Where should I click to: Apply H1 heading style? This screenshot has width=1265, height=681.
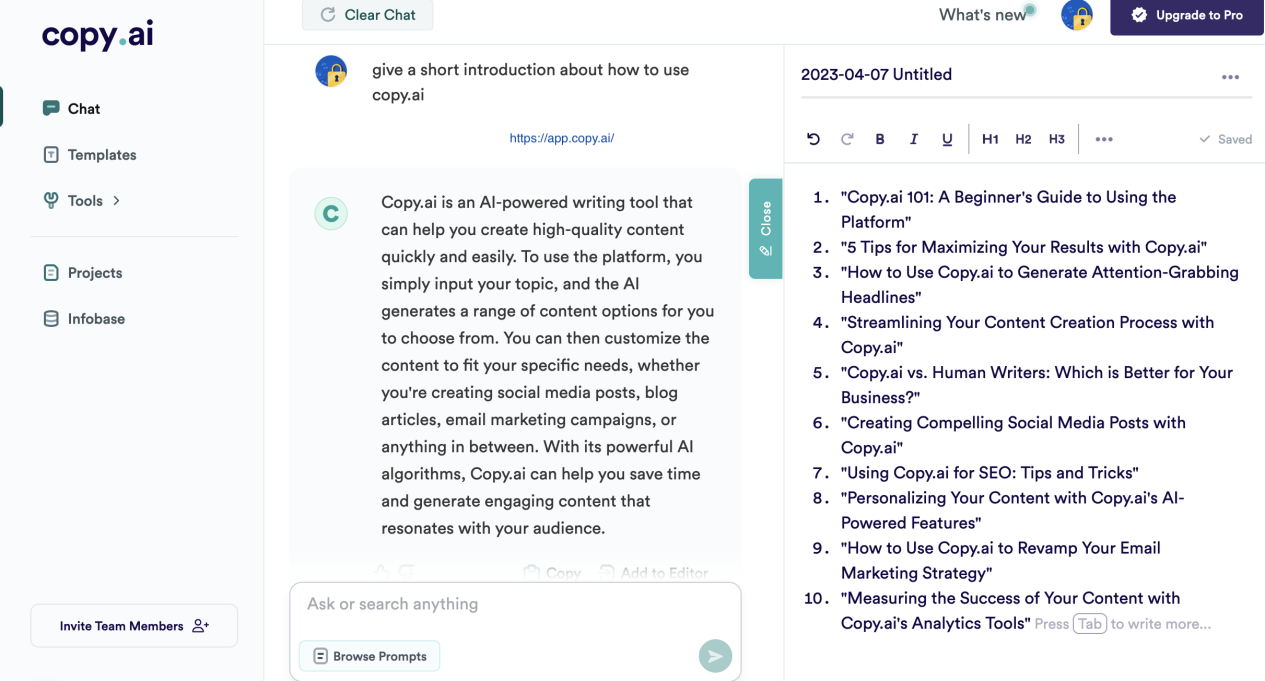pyautogui.click(x=990, y=139)
